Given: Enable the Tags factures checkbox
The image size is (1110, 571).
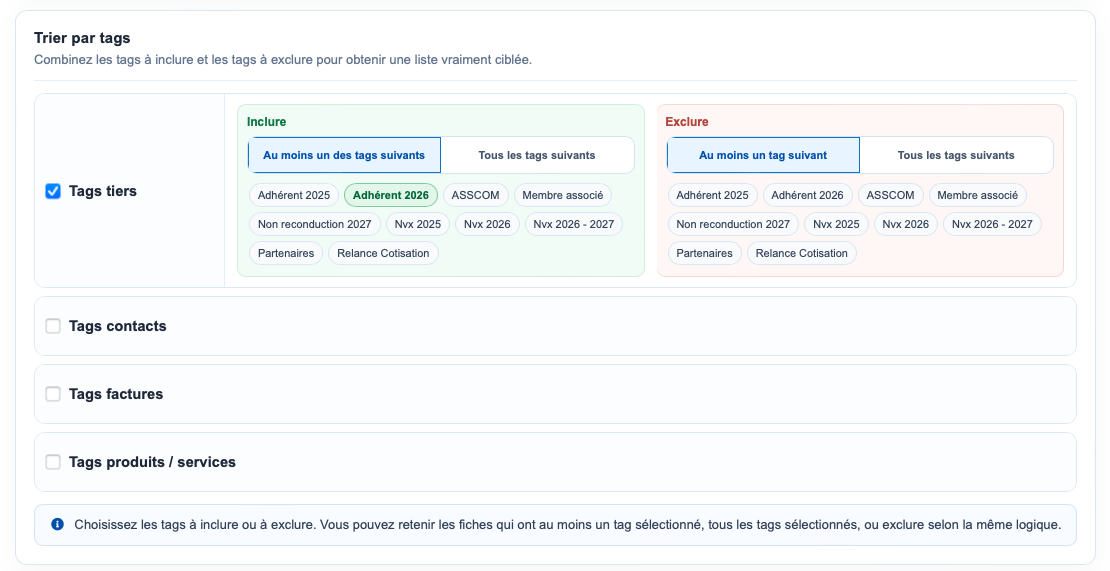Looking at the screenshot, I should point(53,394).
